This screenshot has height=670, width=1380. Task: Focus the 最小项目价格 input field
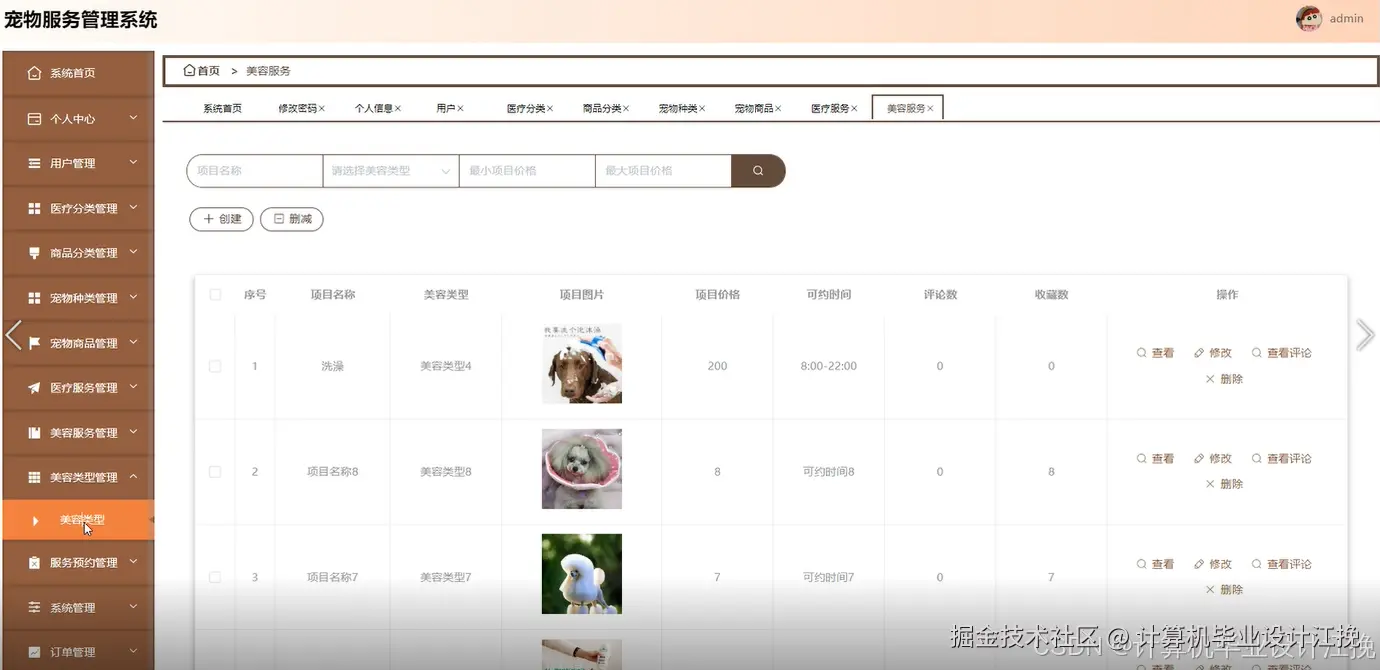(x=527, y=171)
